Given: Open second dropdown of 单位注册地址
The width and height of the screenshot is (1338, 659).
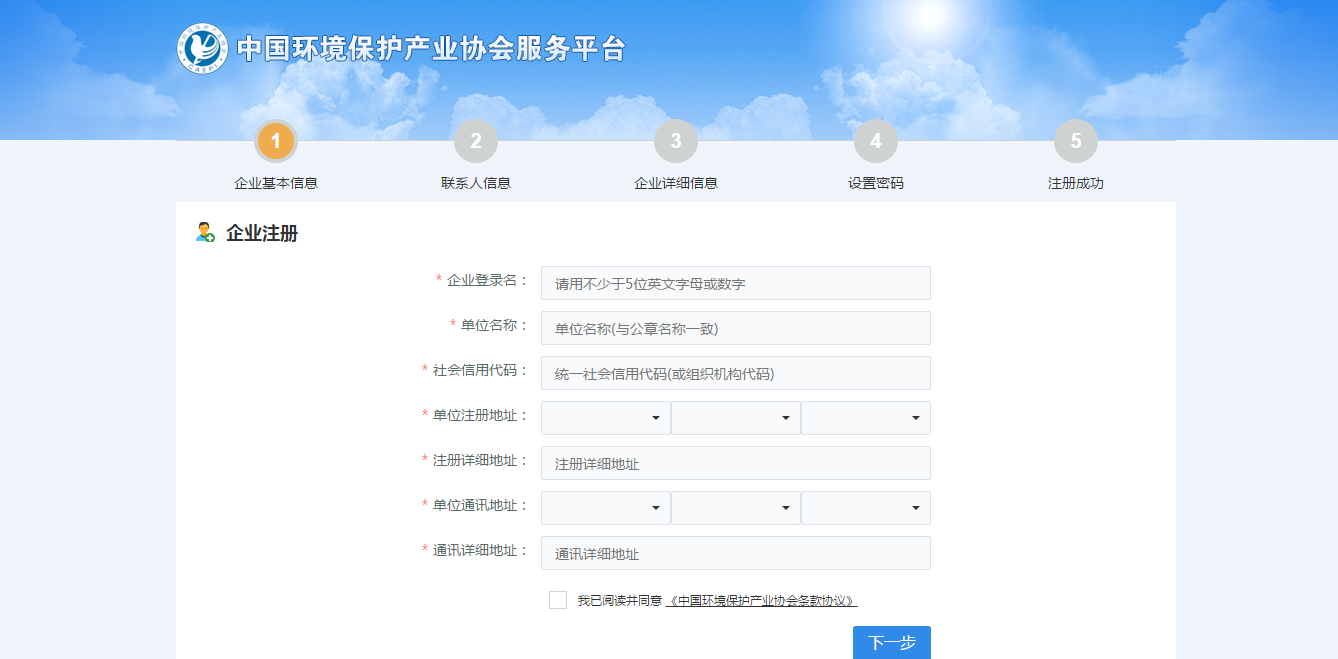Looking at the screenshot, I should coord(736,418).
